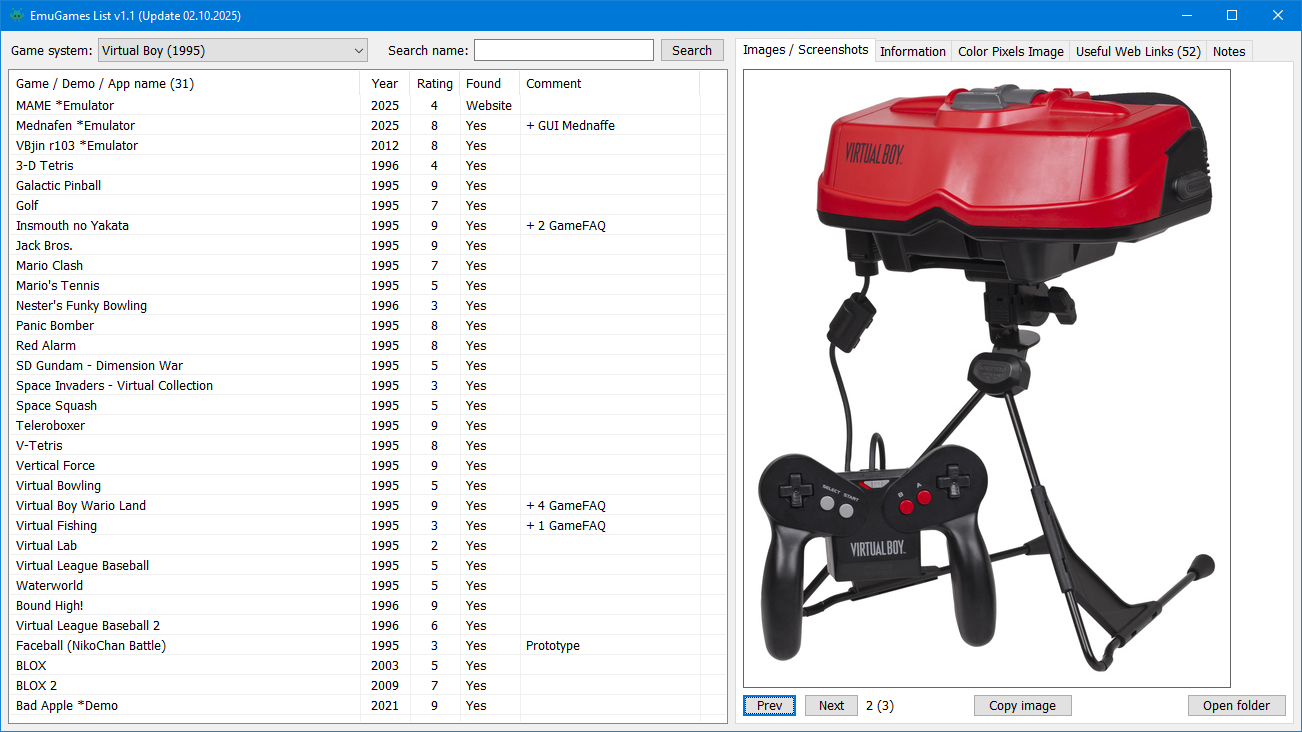Viewport: 1302px width, 732px height.
Task: Switch to the Notes tab
Action: click(1228, 51)
